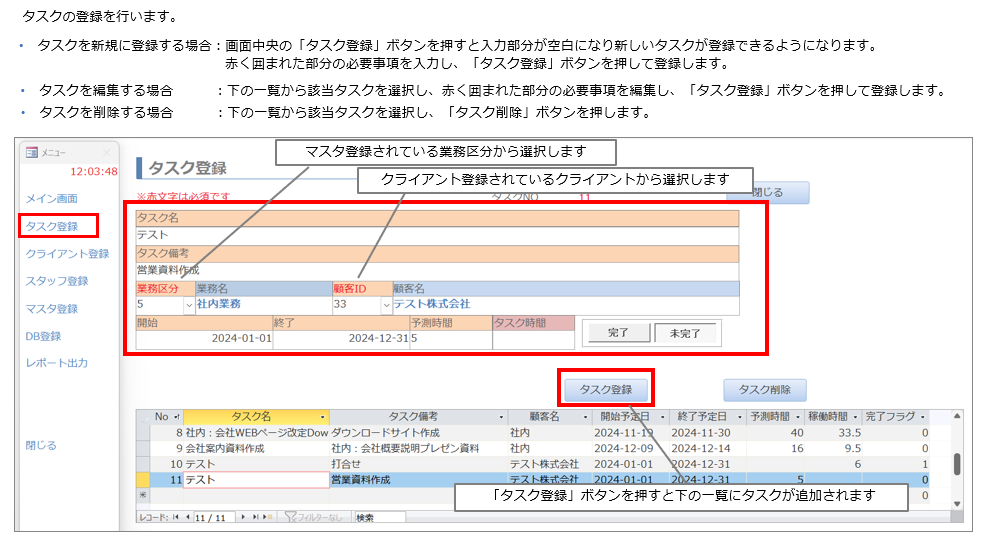Click the row selector of record 11
The height and width of the screenshot is (543, 985).
coord(143,480)
